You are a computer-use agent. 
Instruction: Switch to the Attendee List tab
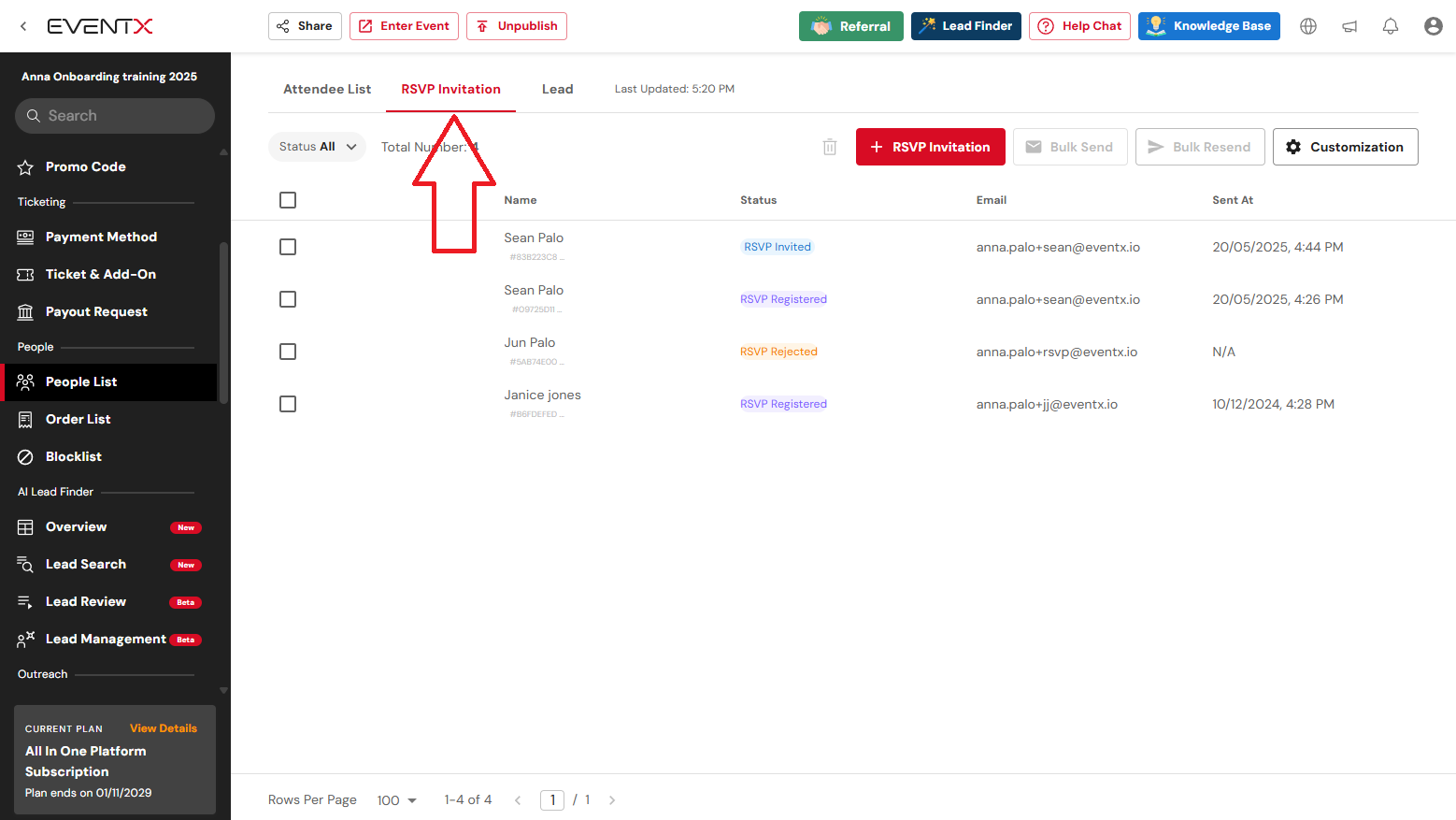point(327,89)
